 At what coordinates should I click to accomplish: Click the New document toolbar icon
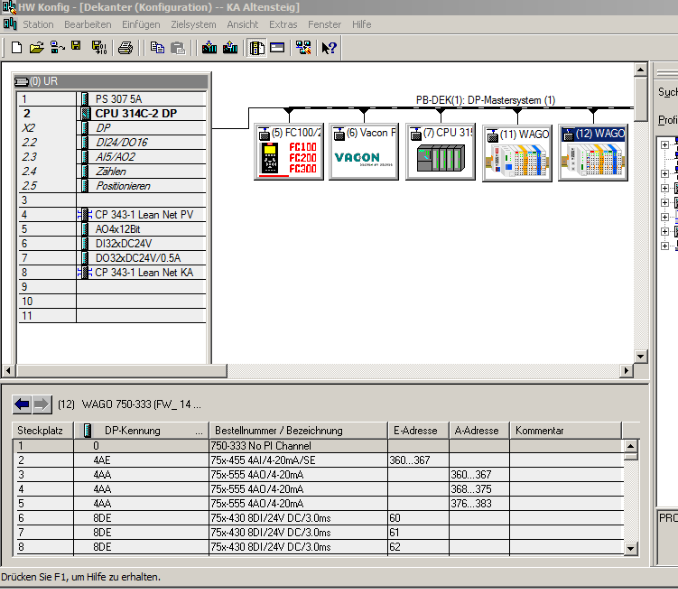click(x=17, y=47)
